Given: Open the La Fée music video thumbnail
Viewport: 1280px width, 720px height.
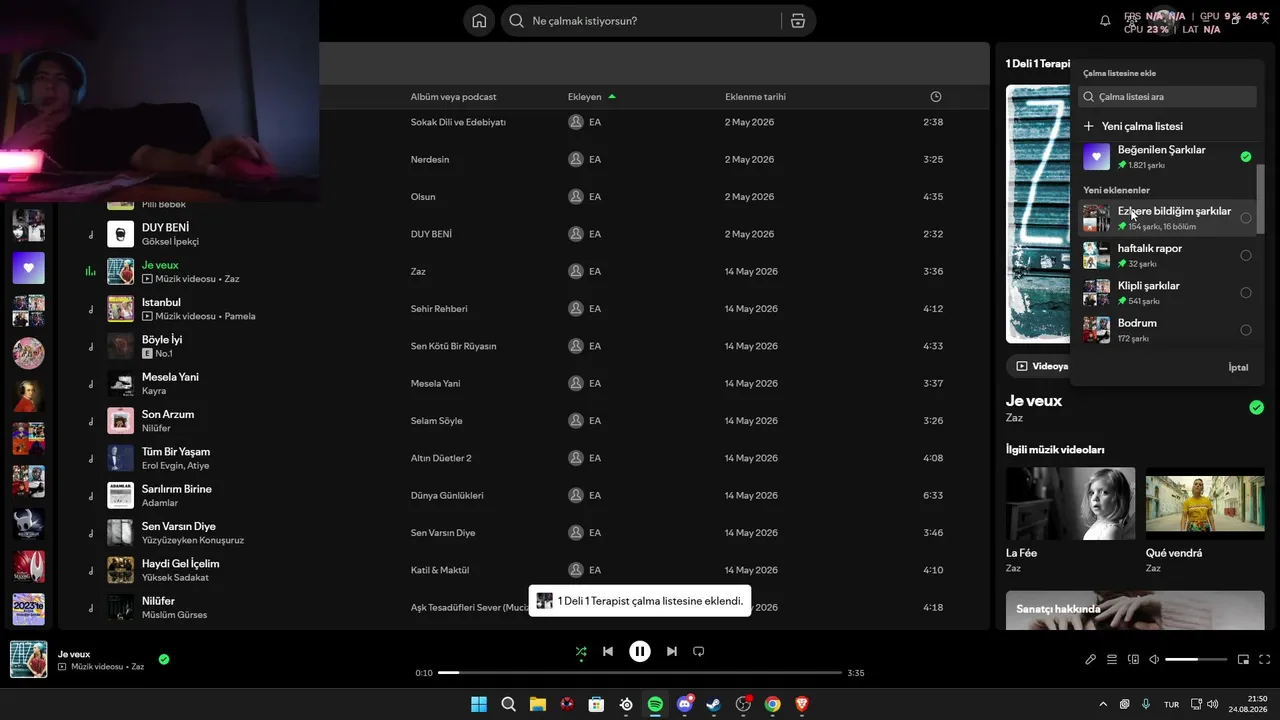Looking at the screenshot, I should [x=1070, y=503].
